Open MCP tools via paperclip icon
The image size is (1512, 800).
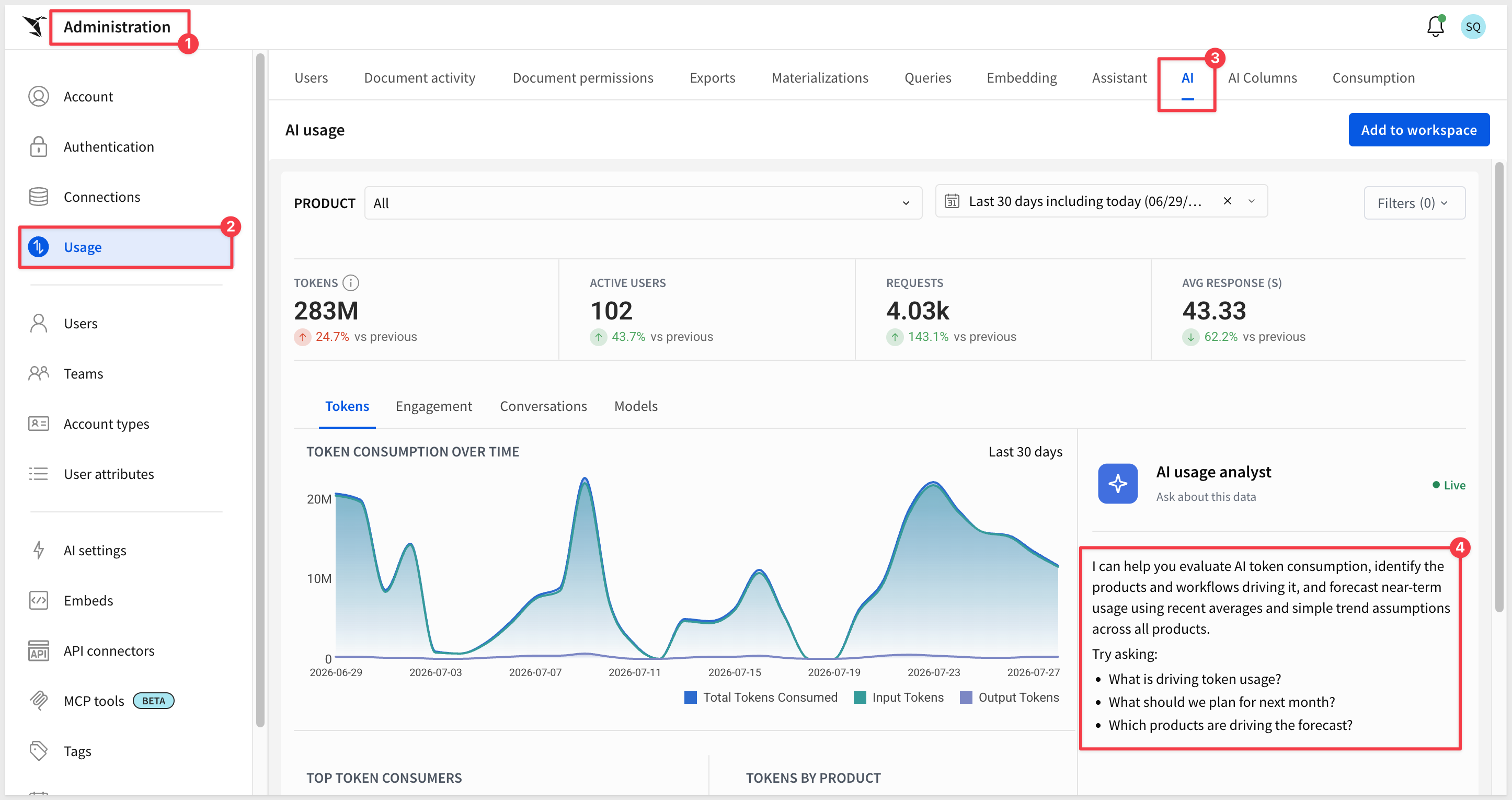pyautogui.click(x=39, y=700)
